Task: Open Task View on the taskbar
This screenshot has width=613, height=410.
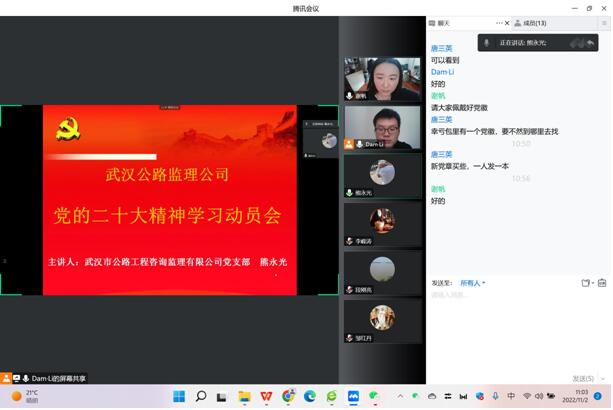Action: tap(222, 397)
